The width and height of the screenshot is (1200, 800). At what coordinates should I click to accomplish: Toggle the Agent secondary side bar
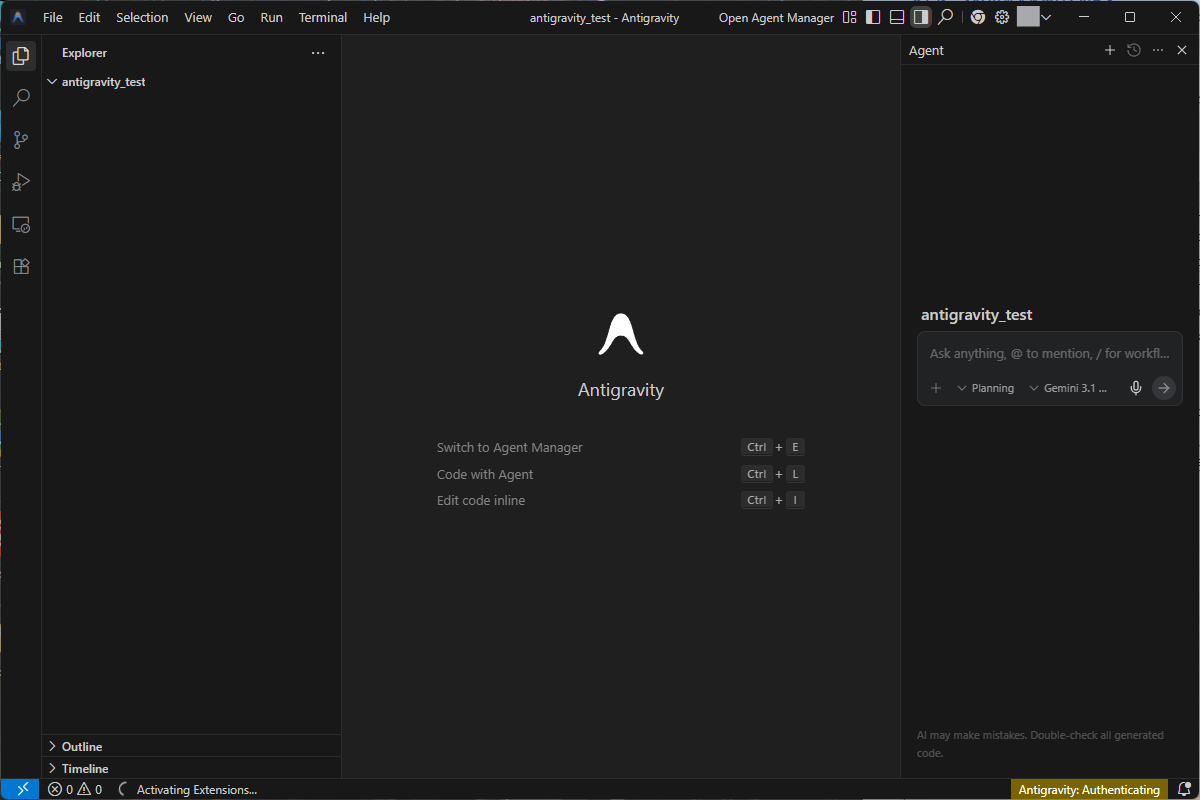[921, 17]
